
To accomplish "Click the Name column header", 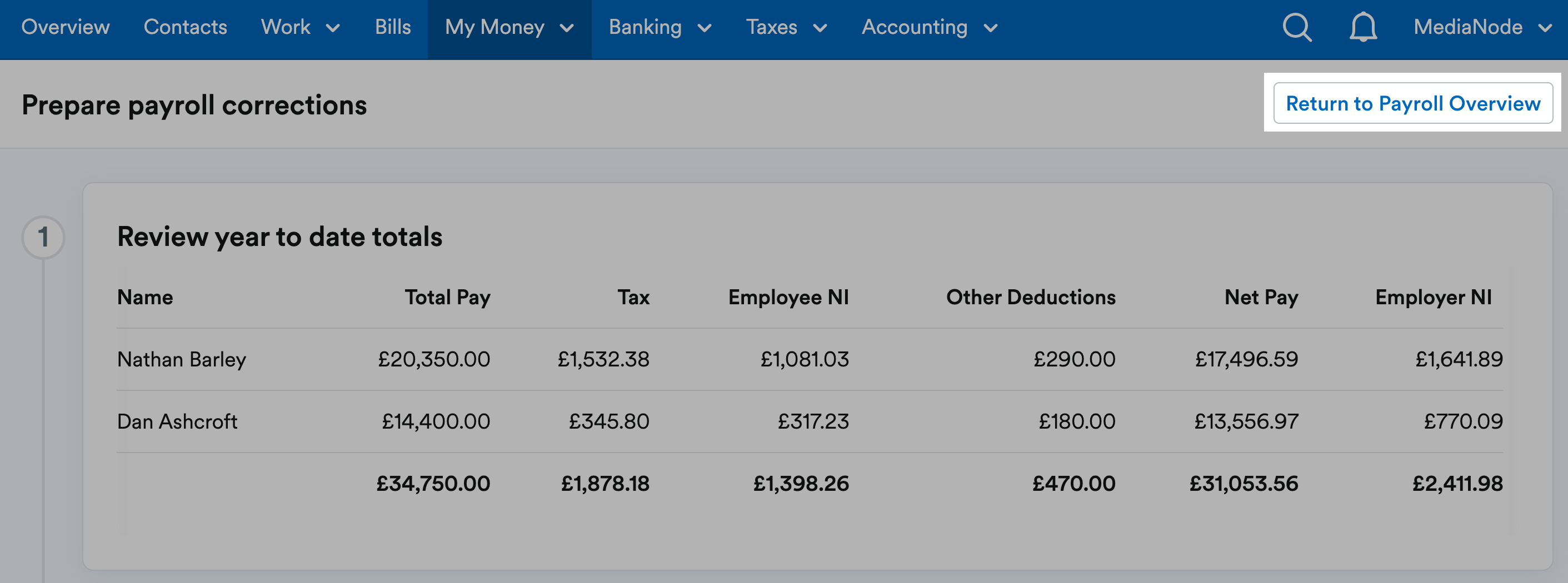I will 145,297.
